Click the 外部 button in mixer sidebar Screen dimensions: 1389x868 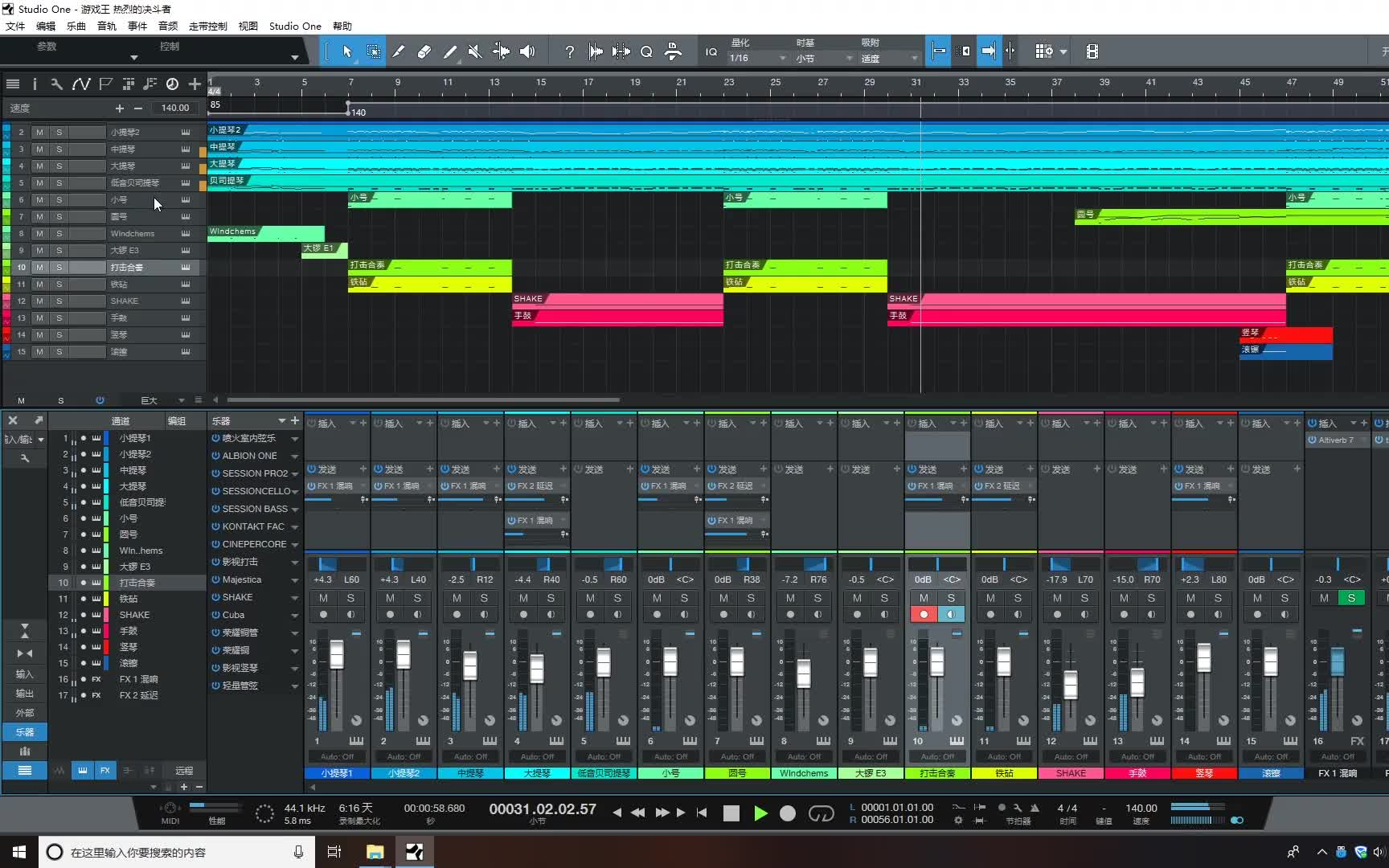click(25, 713)
